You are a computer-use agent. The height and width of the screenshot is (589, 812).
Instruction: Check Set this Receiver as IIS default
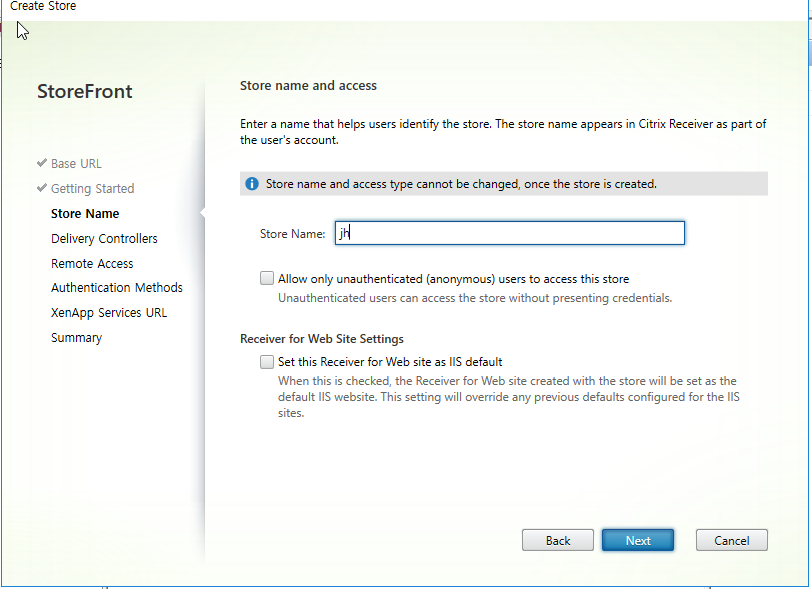pyautogui.click(x=267, y=361)
